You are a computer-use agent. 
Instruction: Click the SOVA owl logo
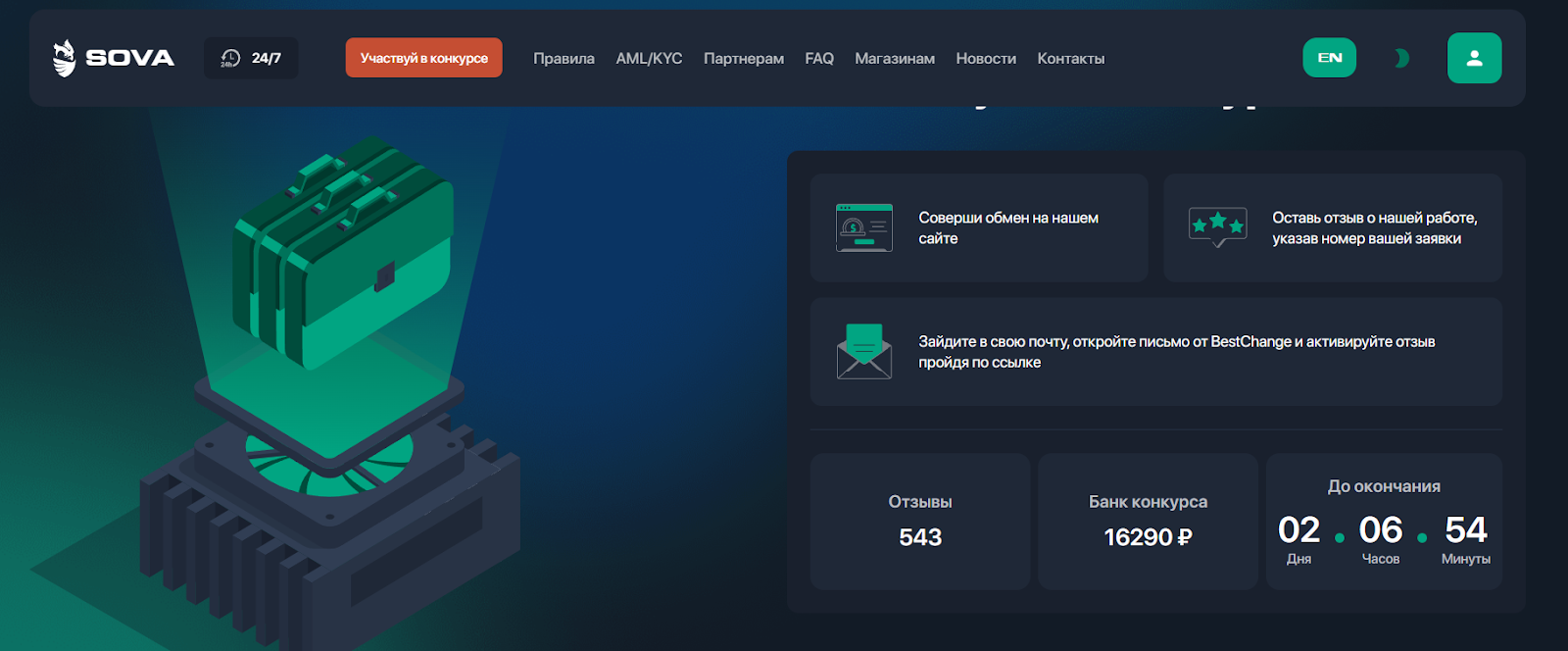pyautogui.click(x=65, y=59)
